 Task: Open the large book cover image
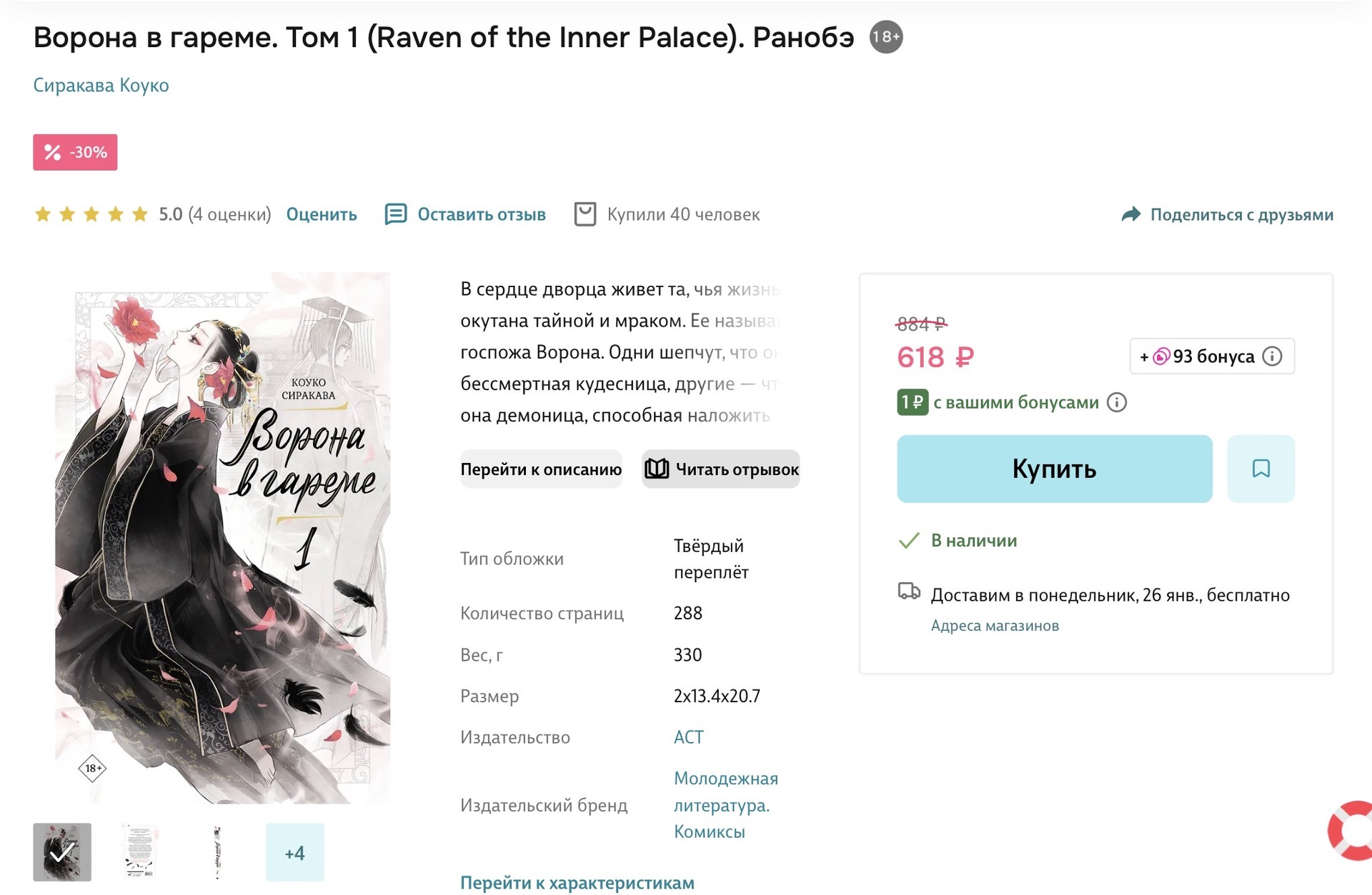point(222,538)
